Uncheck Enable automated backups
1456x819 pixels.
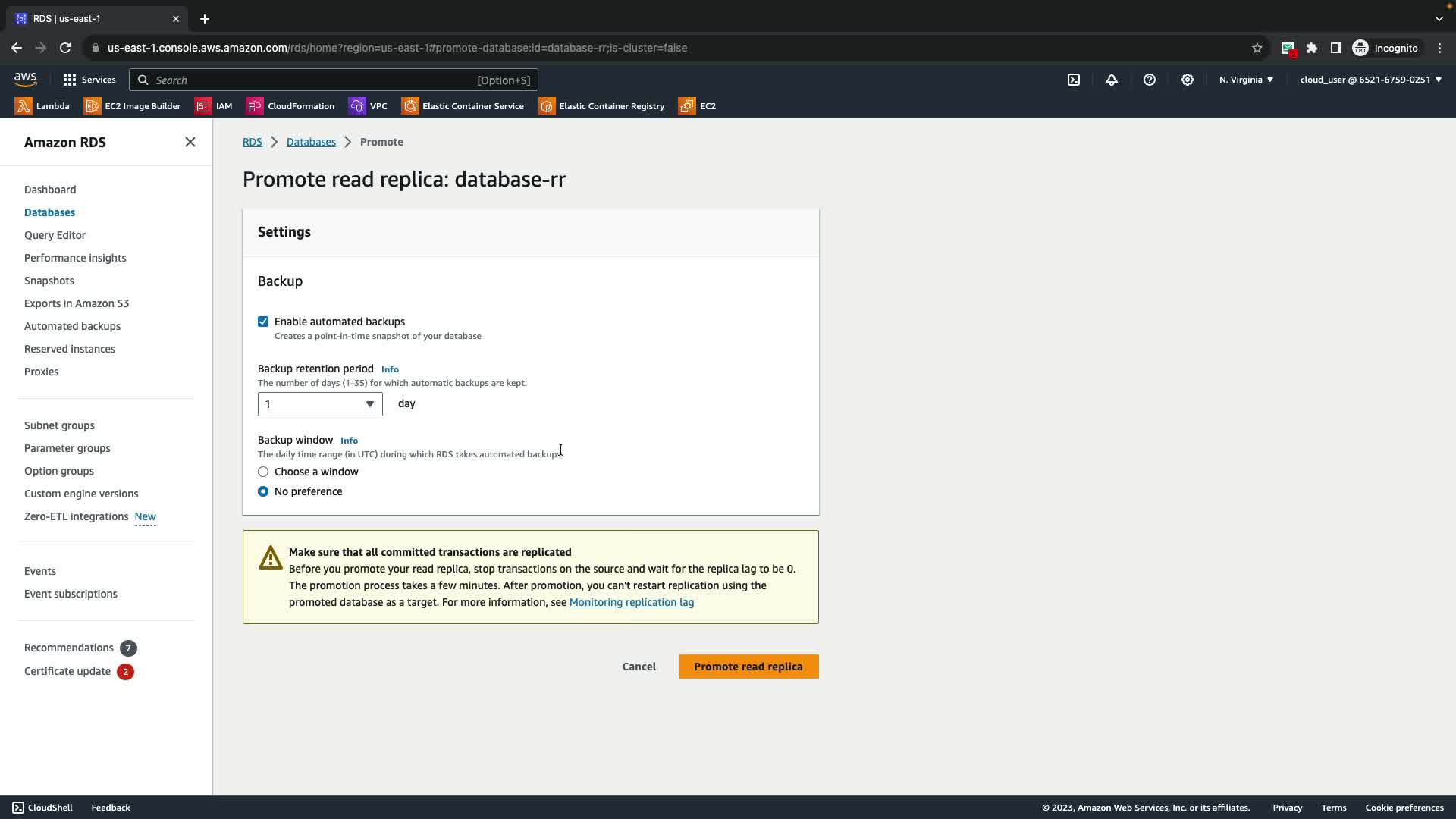click(x=263, y=322)
